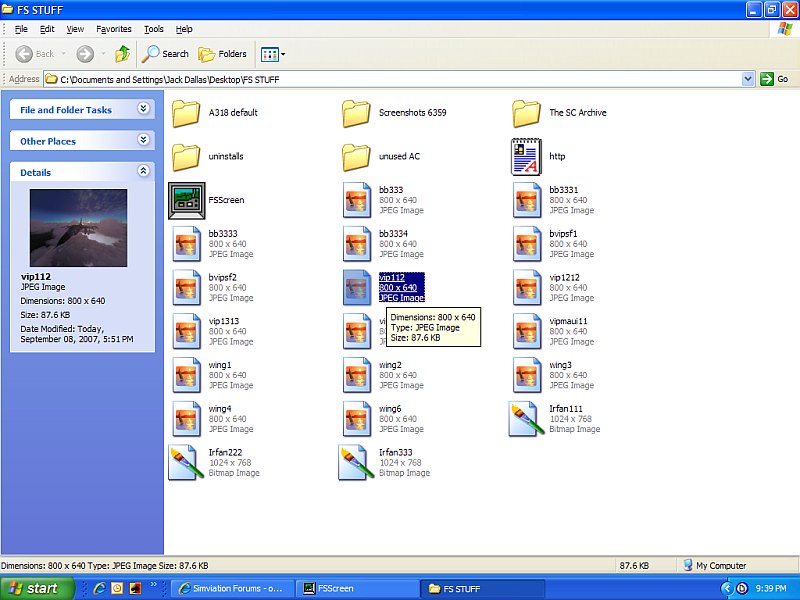Click the Windows Start button

(37, 588)
